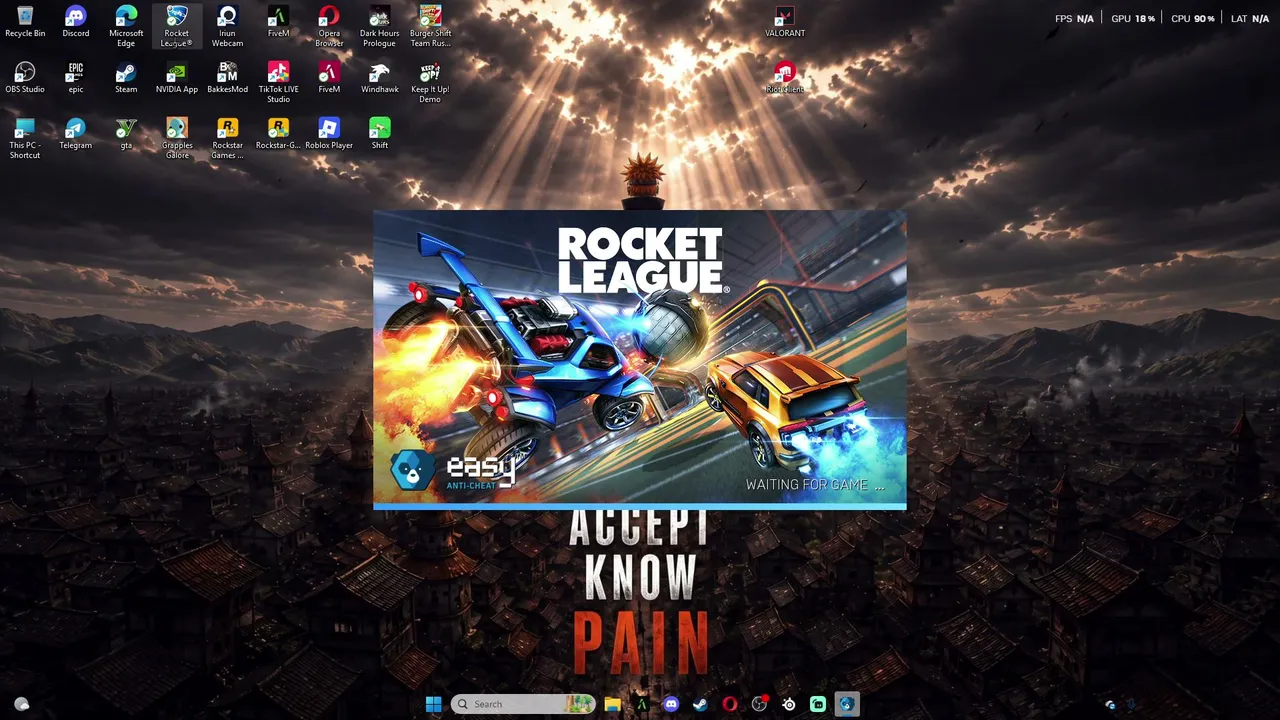Click the FiveM icon on the taskbar
1280x720 pixels.
tap(641, 704)
